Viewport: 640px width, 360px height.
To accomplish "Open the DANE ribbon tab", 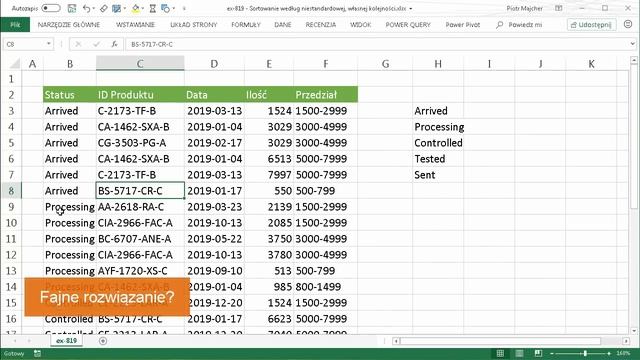I will [283, 24].
